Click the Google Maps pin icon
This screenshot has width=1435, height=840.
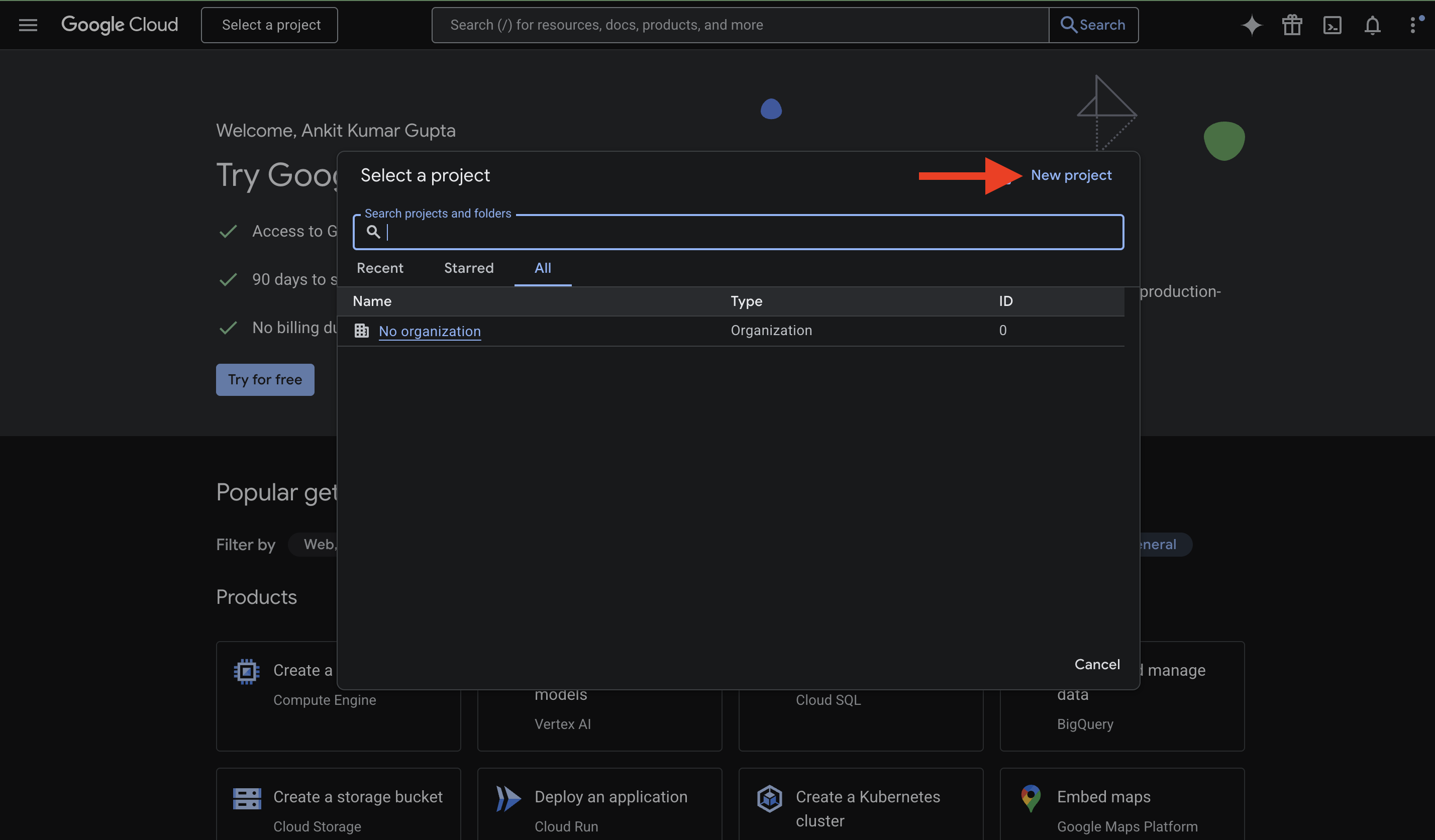tap(1031, 798)
